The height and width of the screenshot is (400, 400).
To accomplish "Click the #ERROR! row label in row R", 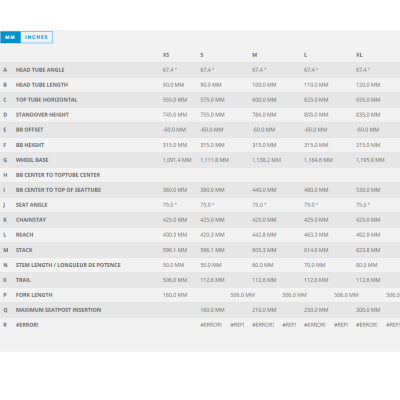I will pos(27,325).
